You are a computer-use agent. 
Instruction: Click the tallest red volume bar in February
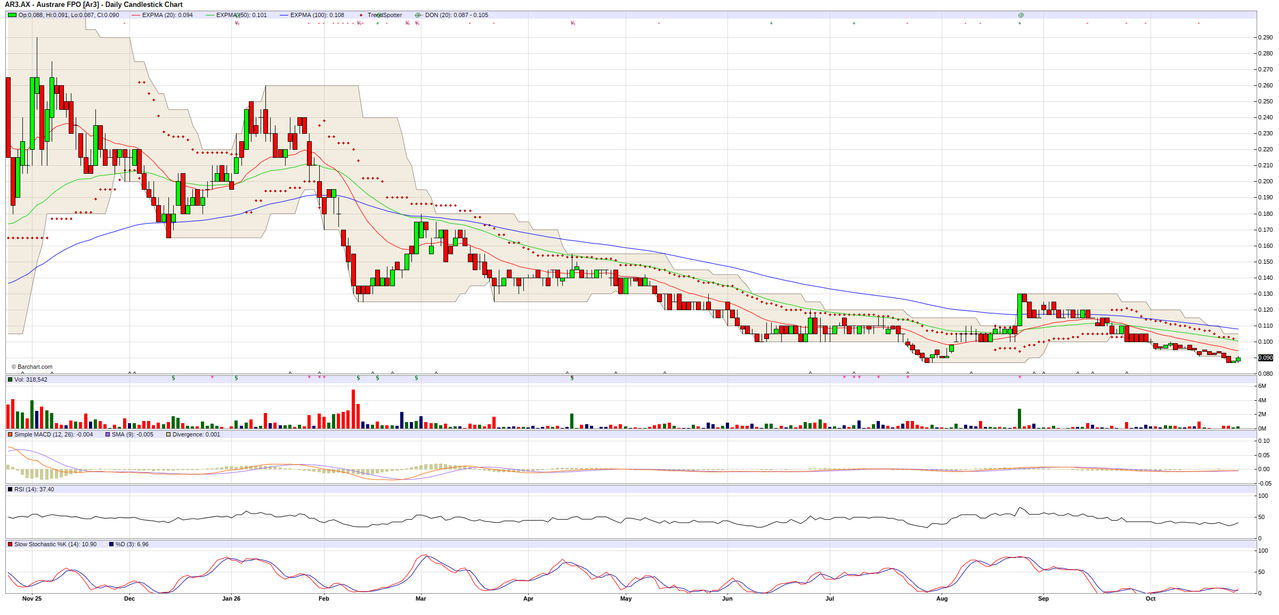(x=353, y=408)
